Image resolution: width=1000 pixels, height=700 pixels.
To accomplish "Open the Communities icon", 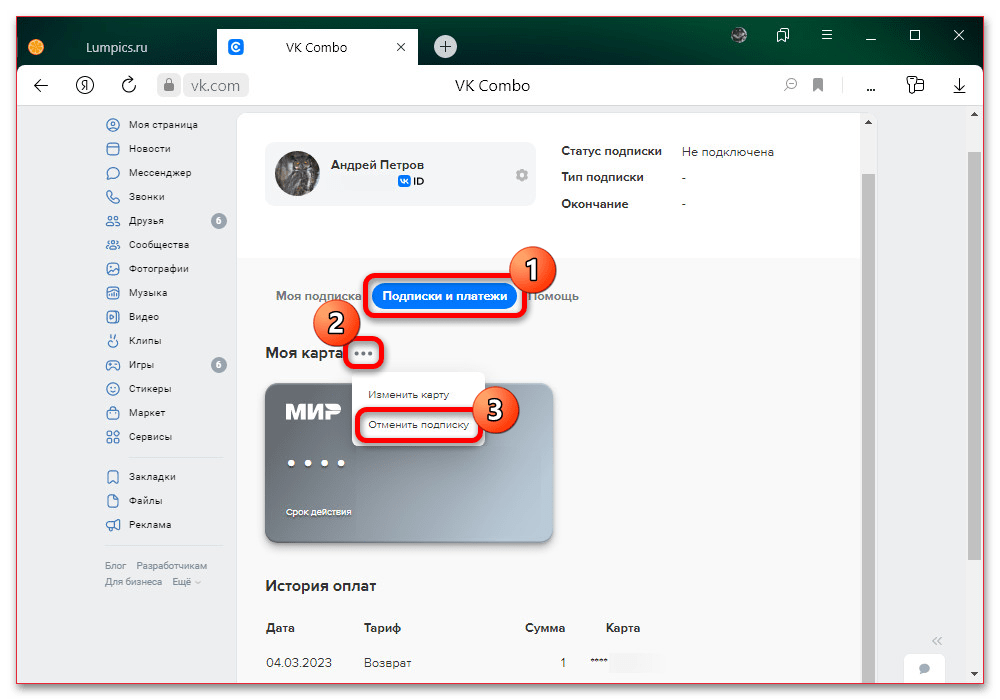I will [113, 245].
